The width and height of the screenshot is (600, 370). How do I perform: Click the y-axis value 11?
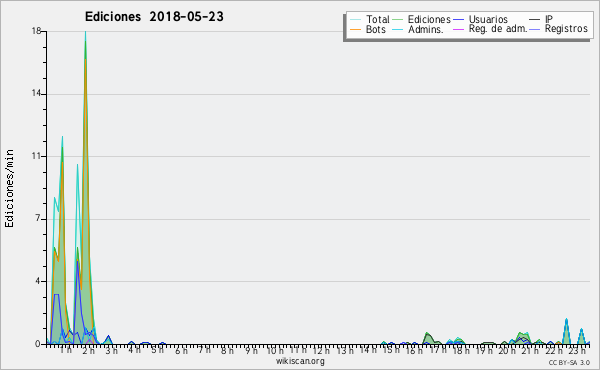click(x=36, y=156)
